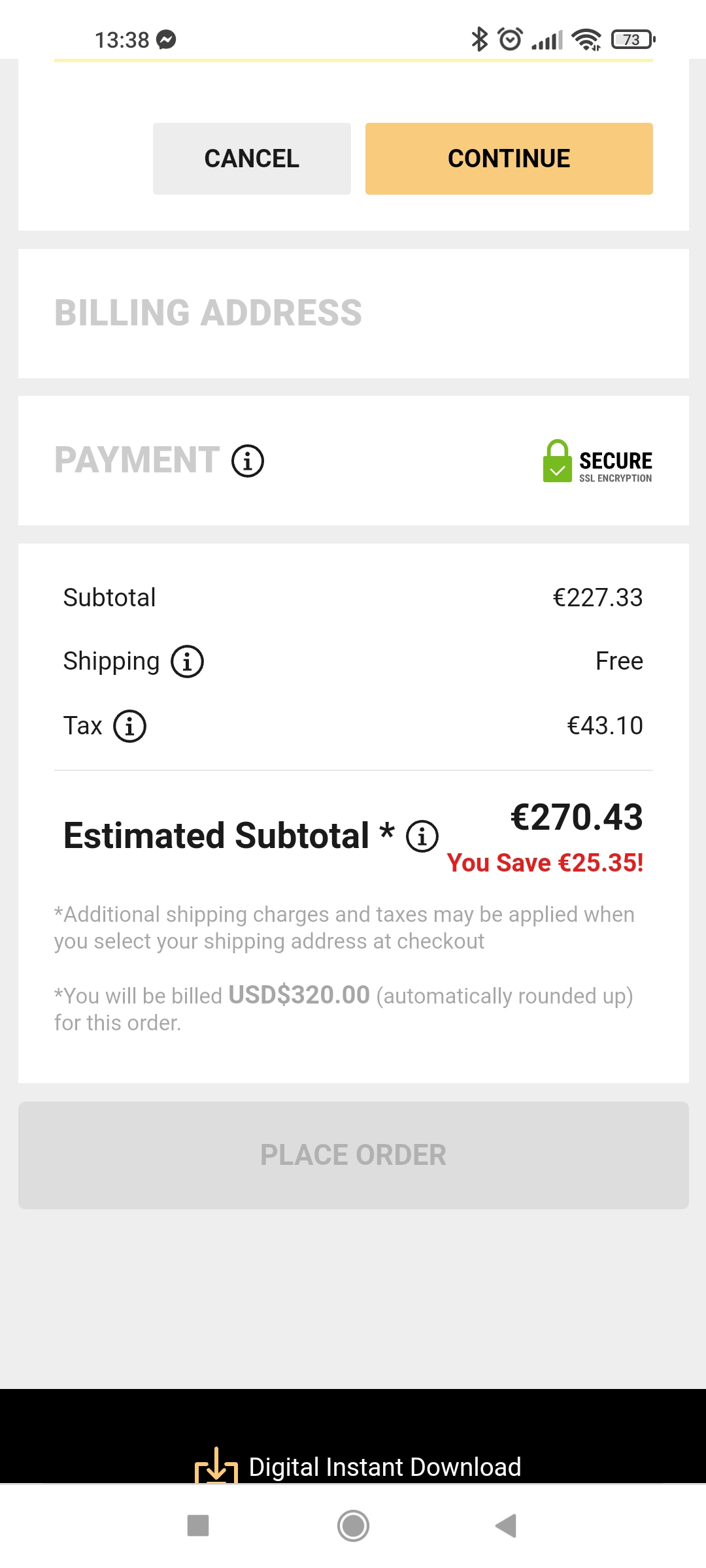
Task: Tap the Messenger notification icon
Action: (x=167, y=40)
